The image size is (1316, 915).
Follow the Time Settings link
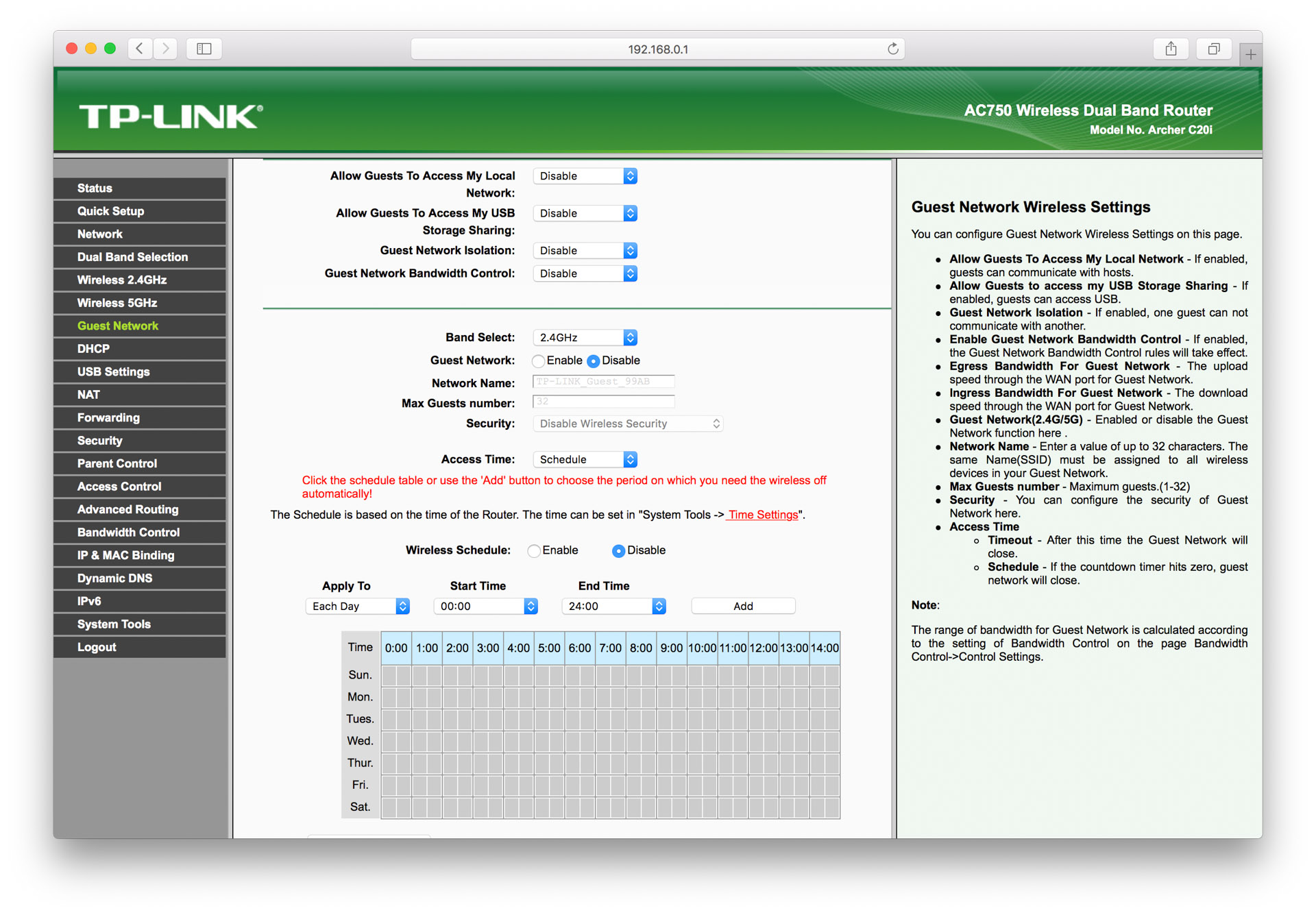click(x=763, y=515)
